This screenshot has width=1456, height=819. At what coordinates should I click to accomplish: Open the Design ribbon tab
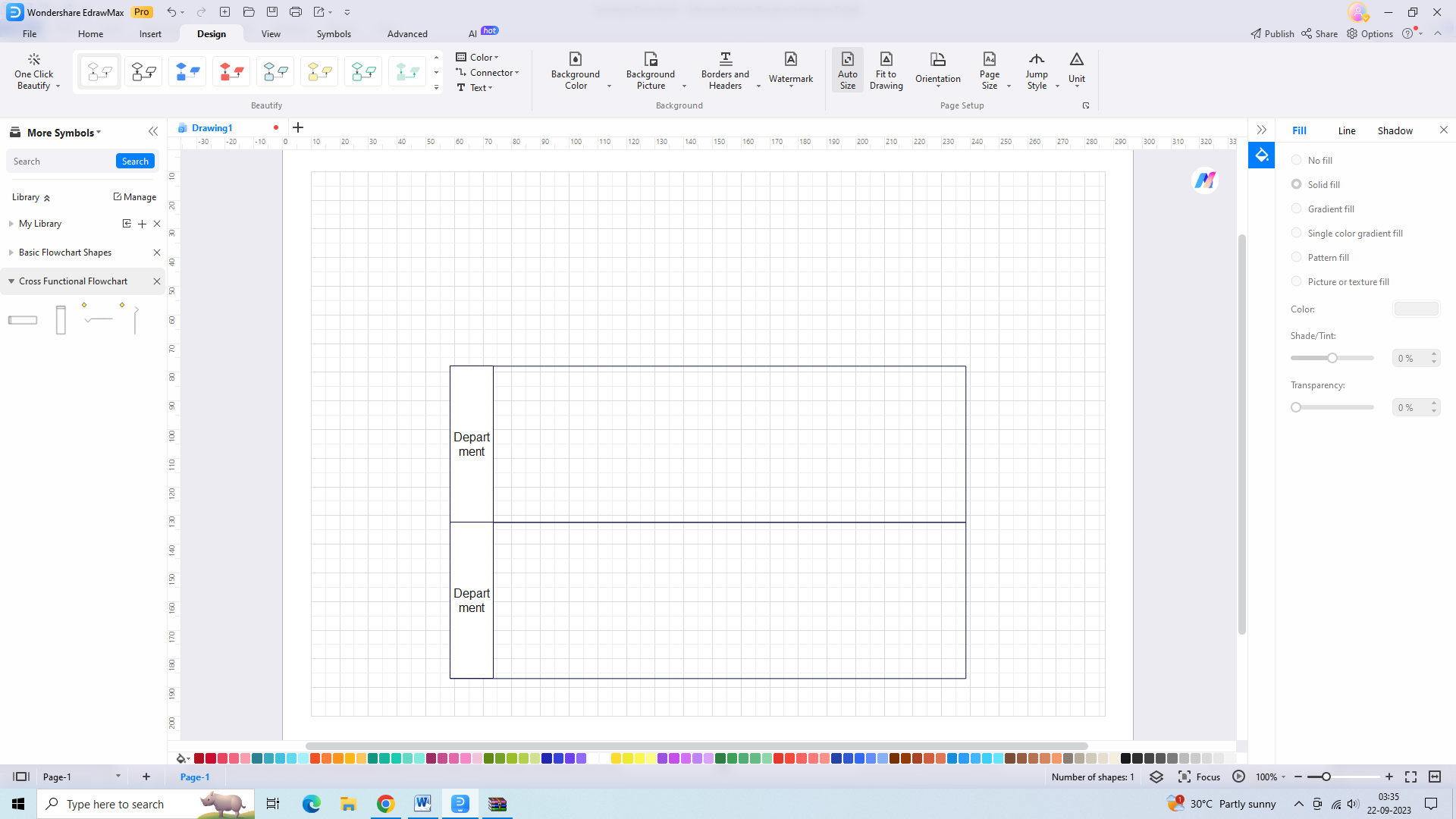click(x=211, y=33)
